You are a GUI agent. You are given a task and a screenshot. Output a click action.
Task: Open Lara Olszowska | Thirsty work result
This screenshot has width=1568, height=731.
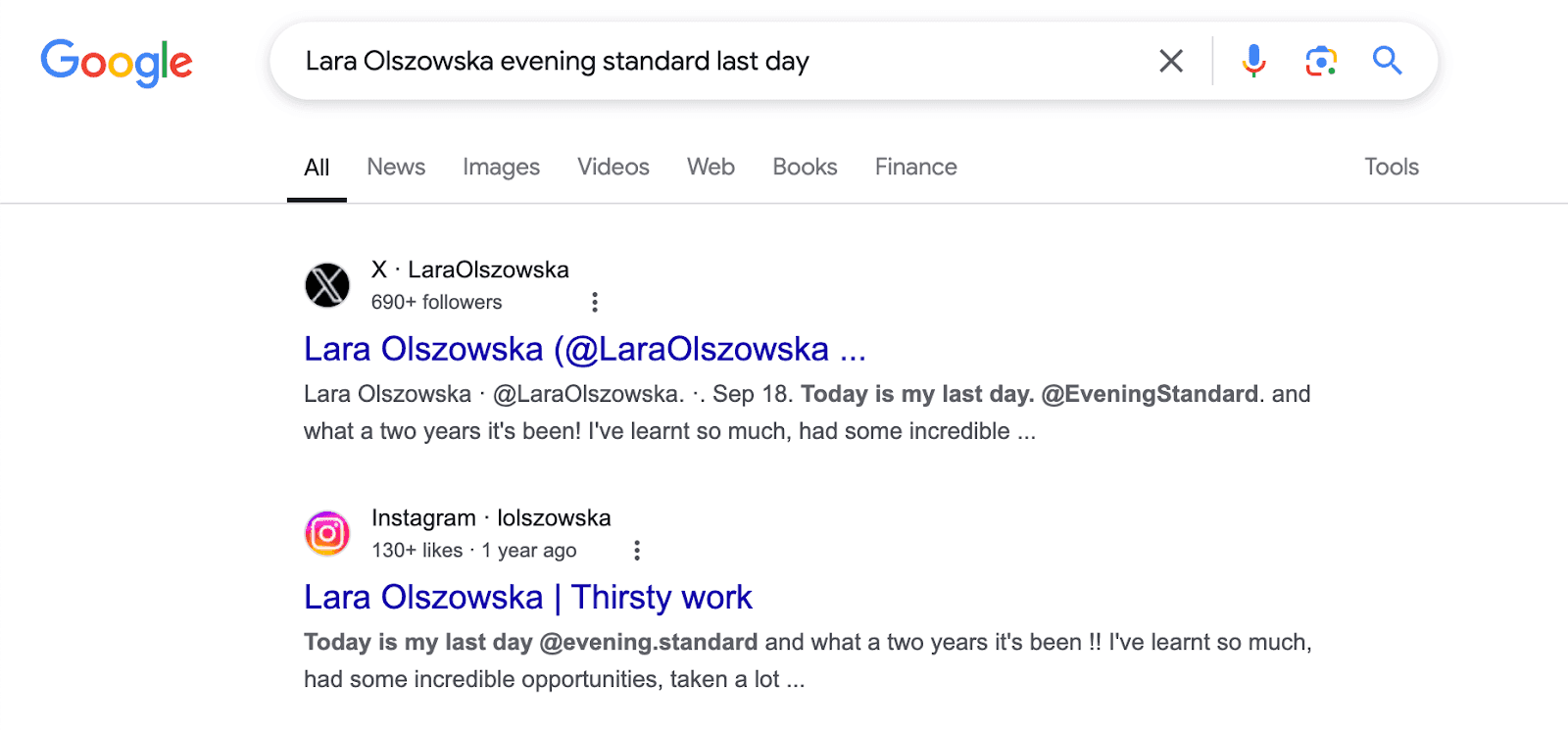(527, 597)
